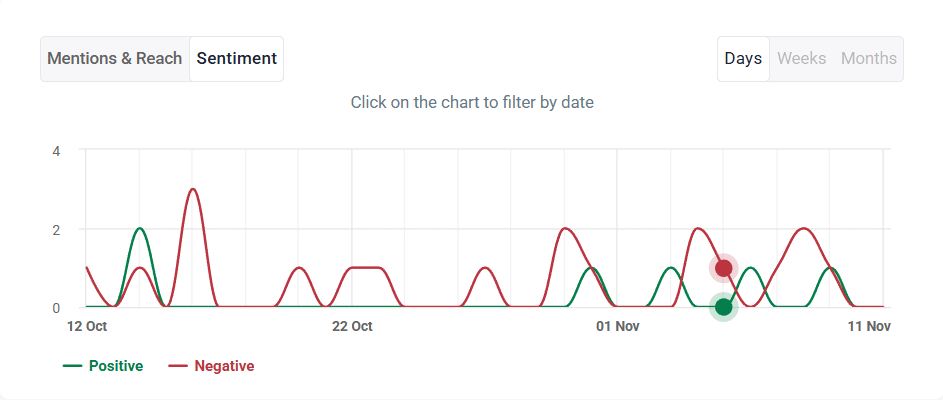
Task: Switch to the Mentions & Reach tab
Action: tap(115, 58)
